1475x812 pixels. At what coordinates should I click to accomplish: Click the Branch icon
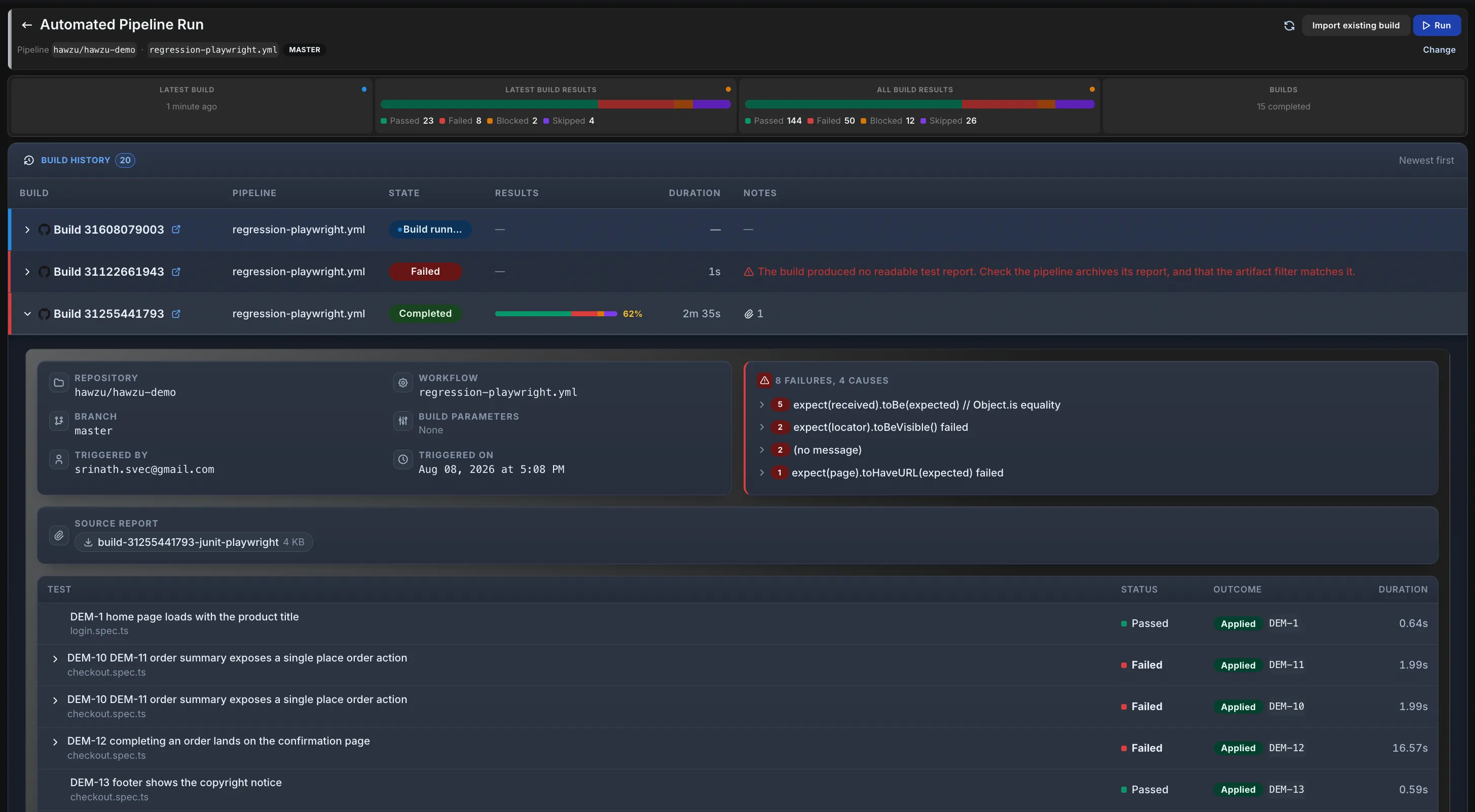click(58, 421)
